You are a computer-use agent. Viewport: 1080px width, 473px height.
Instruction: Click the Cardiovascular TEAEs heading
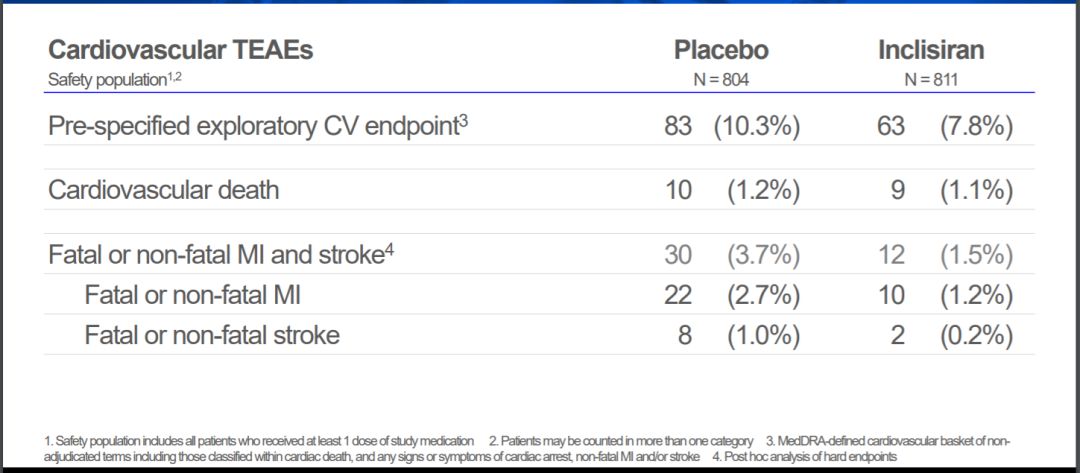click(180, 50)
